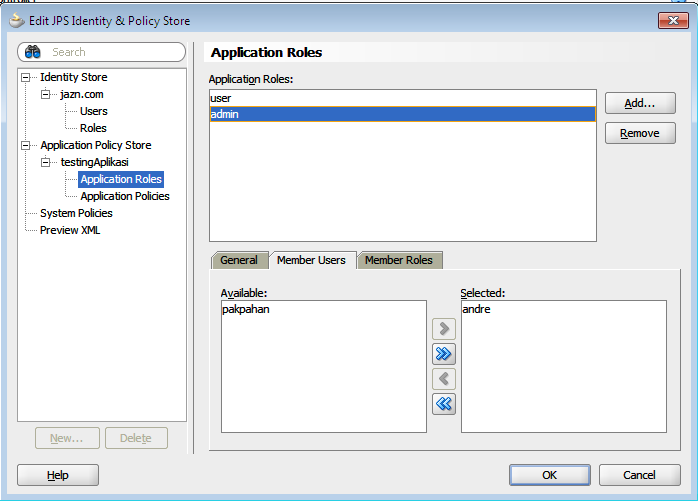Move all users to Selected double arrow
Screen dimensions: 698x501
(444, 354)
